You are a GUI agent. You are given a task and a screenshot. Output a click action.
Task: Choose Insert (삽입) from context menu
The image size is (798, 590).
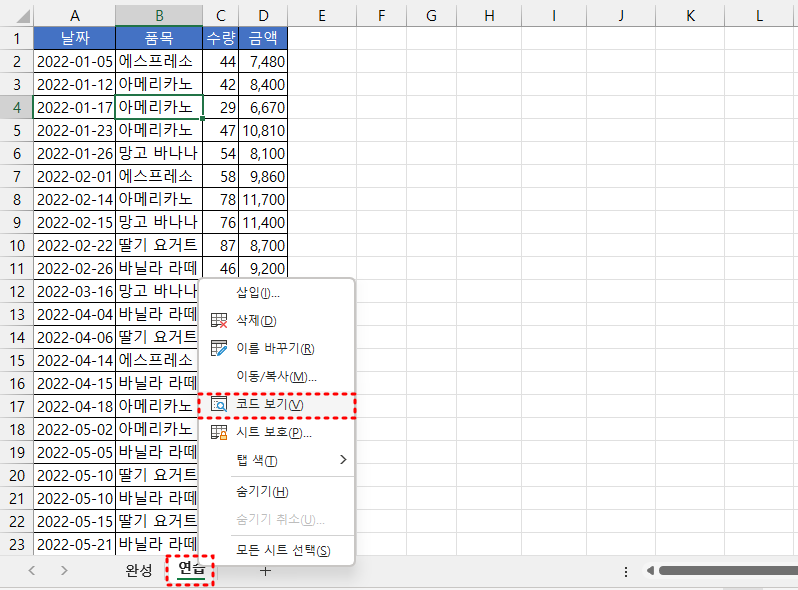pyautogui.click(x=258, y=293)
